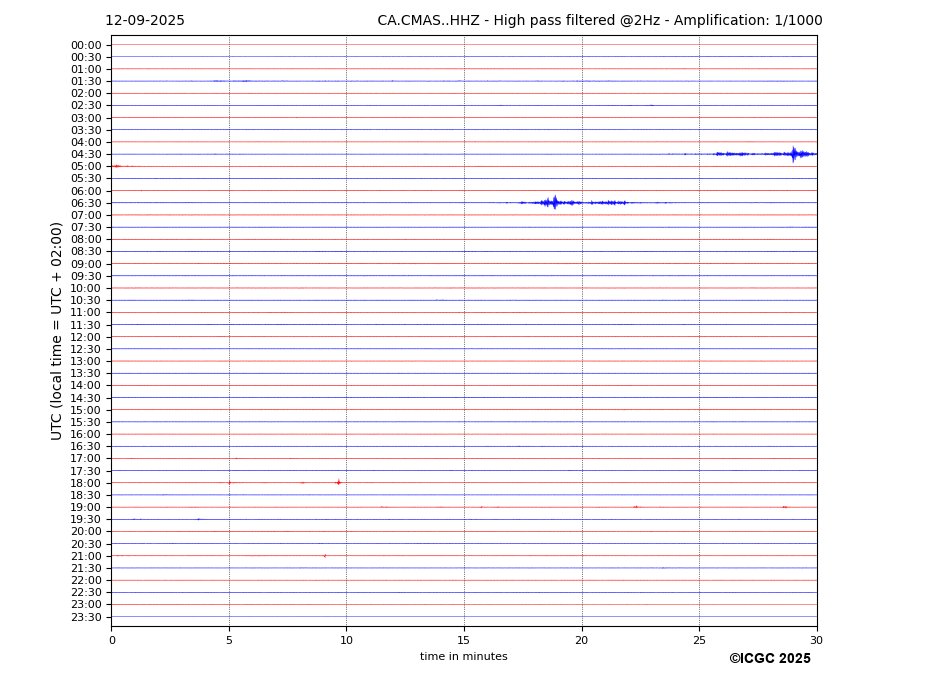The width and height of the screenshot is (927, 696).
Task: Click the 01:30 time row label
Action: click(86, 82)
